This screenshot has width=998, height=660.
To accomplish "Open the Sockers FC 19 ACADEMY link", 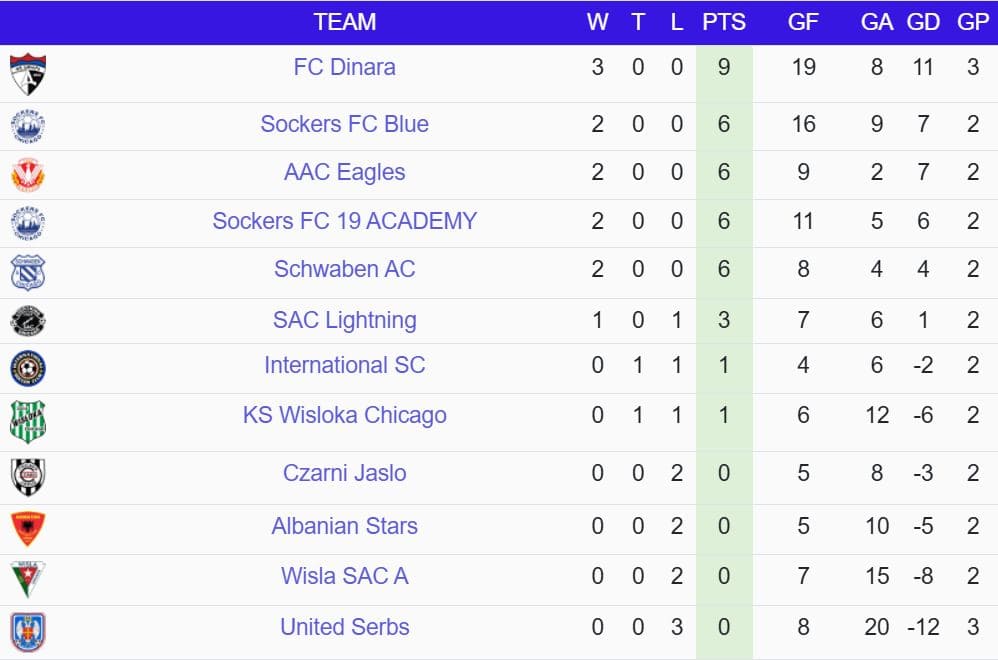I will [344, 221].
